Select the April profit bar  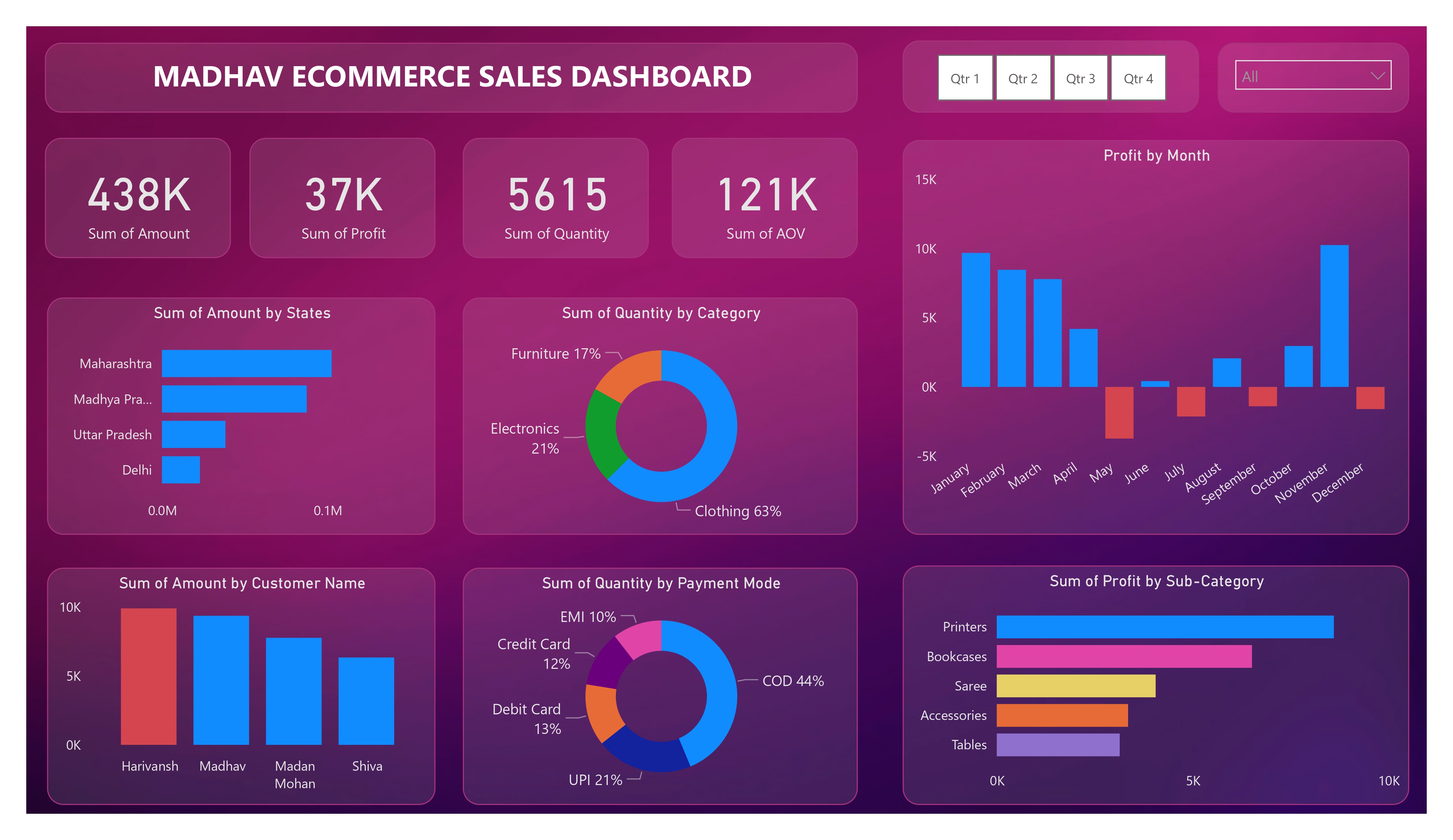coord(1083,358)
